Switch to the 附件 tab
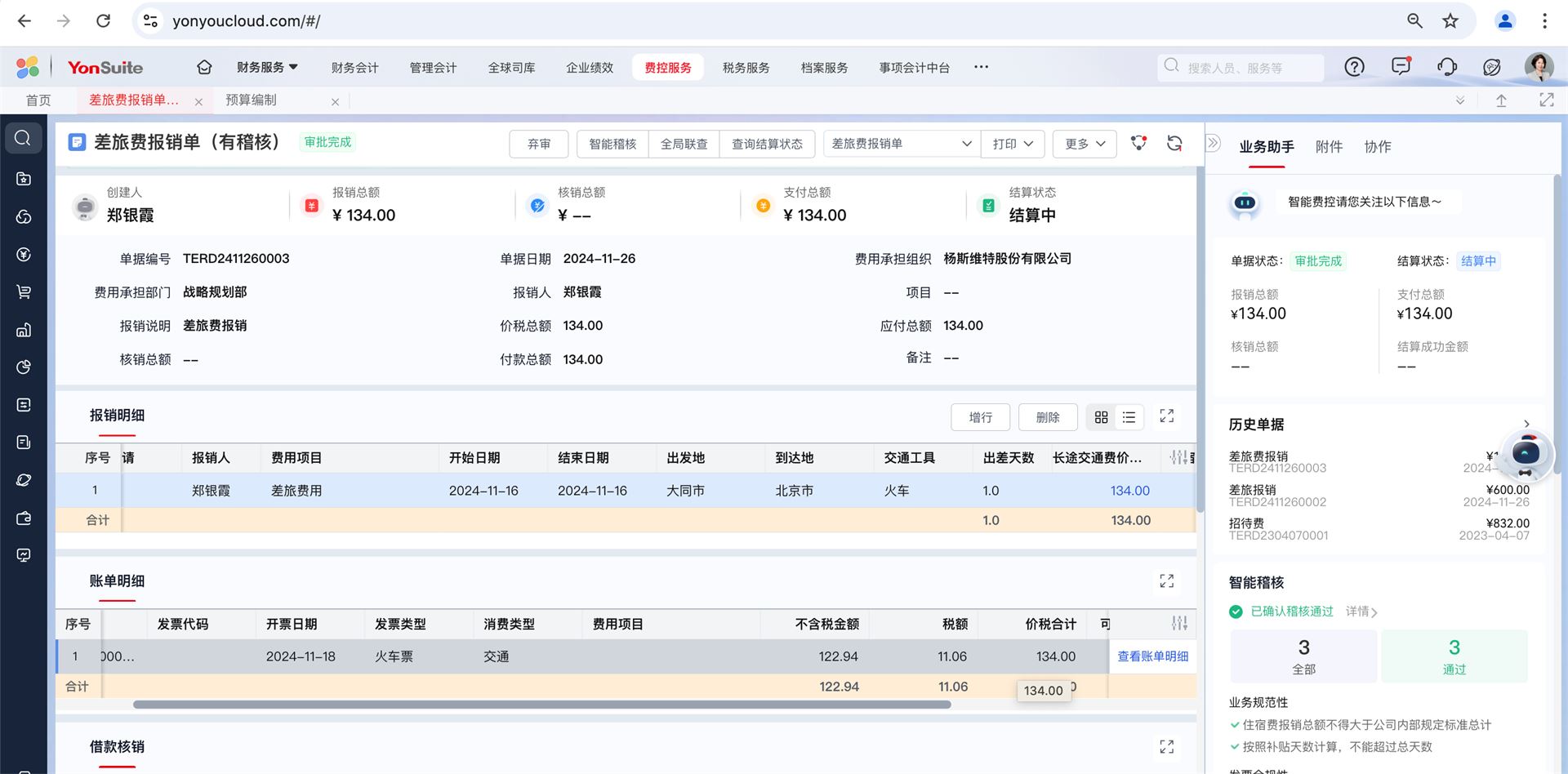This screenshot has height=774, width=1568. (x=1329, y=147)
